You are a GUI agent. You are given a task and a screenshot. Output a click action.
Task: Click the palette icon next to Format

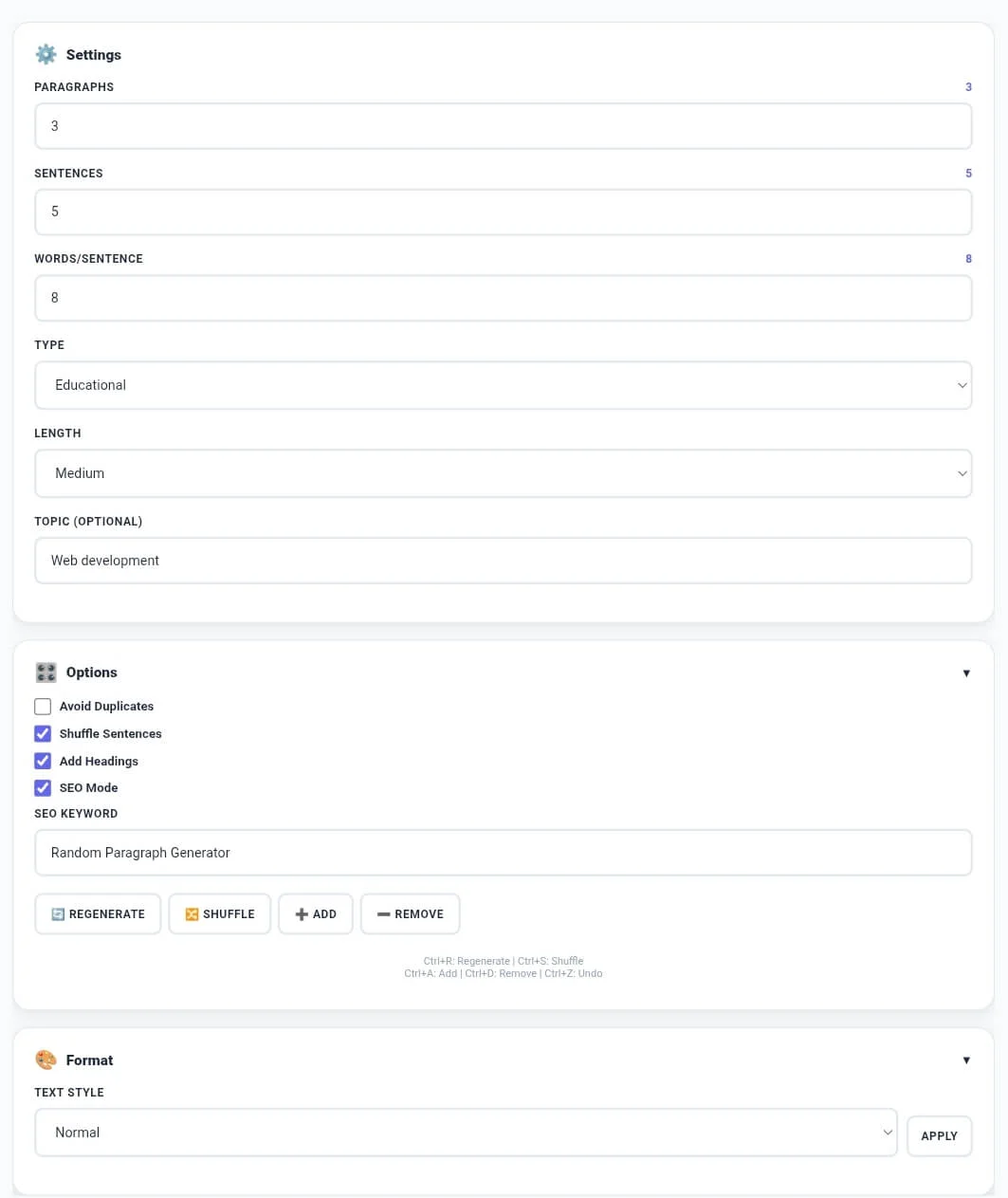[x=46, y=1060]
